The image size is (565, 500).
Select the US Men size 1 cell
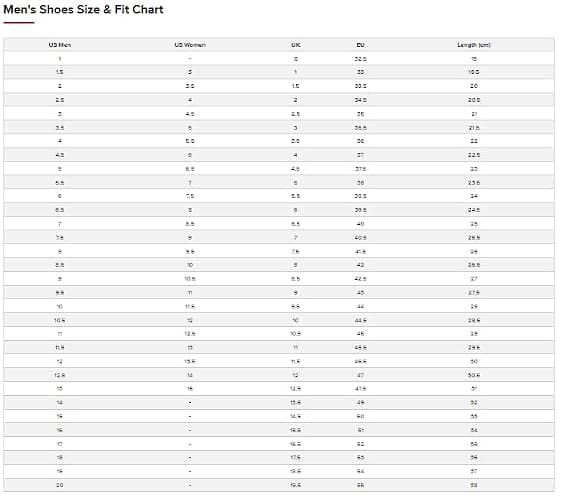point(60,59)
